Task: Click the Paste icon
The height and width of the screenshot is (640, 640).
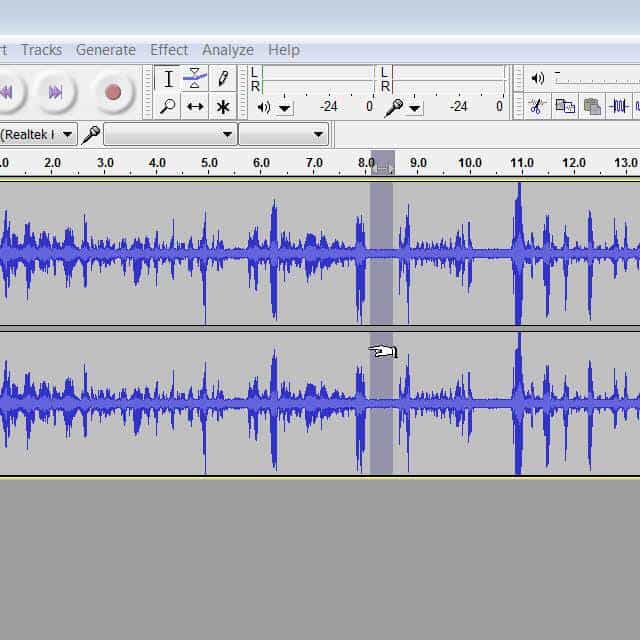Action: tap(592, 107)
